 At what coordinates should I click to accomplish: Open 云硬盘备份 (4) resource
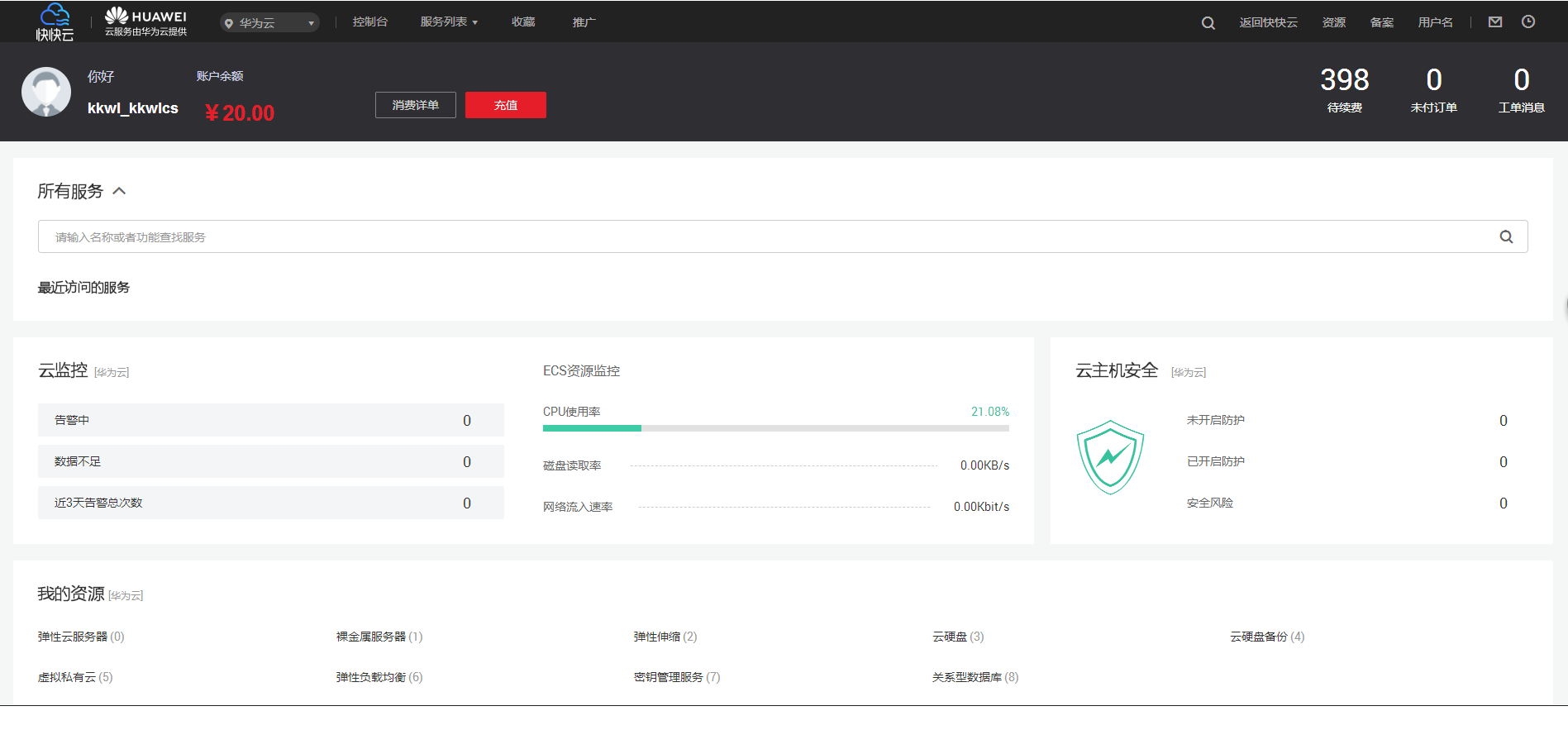point(1267,637)
